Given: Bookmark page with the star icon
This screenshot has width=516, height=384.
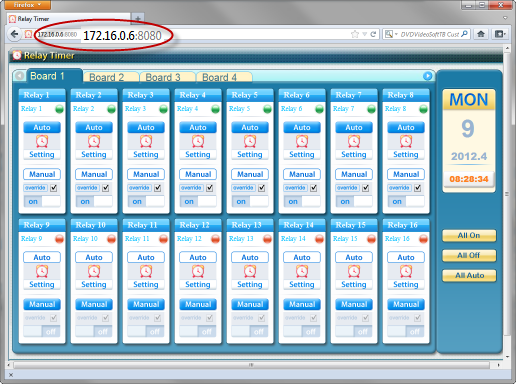Looking at the screenshot, I should [x=355, y=34].
